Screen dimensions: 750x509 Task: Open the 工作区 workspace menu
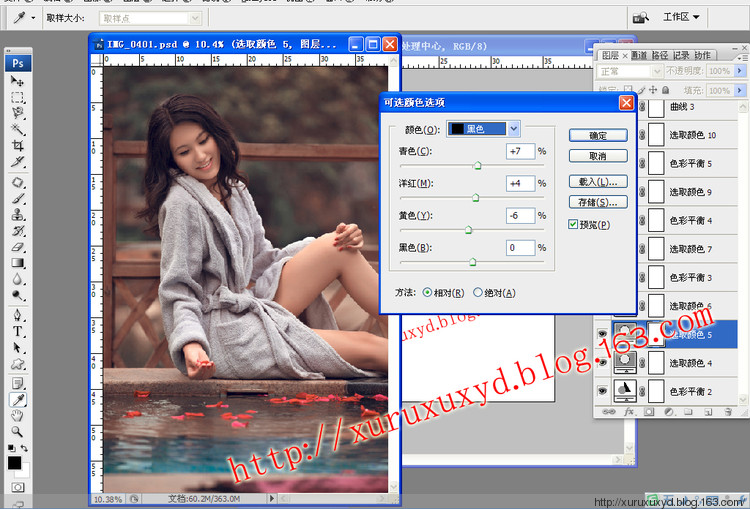[681, 17]
